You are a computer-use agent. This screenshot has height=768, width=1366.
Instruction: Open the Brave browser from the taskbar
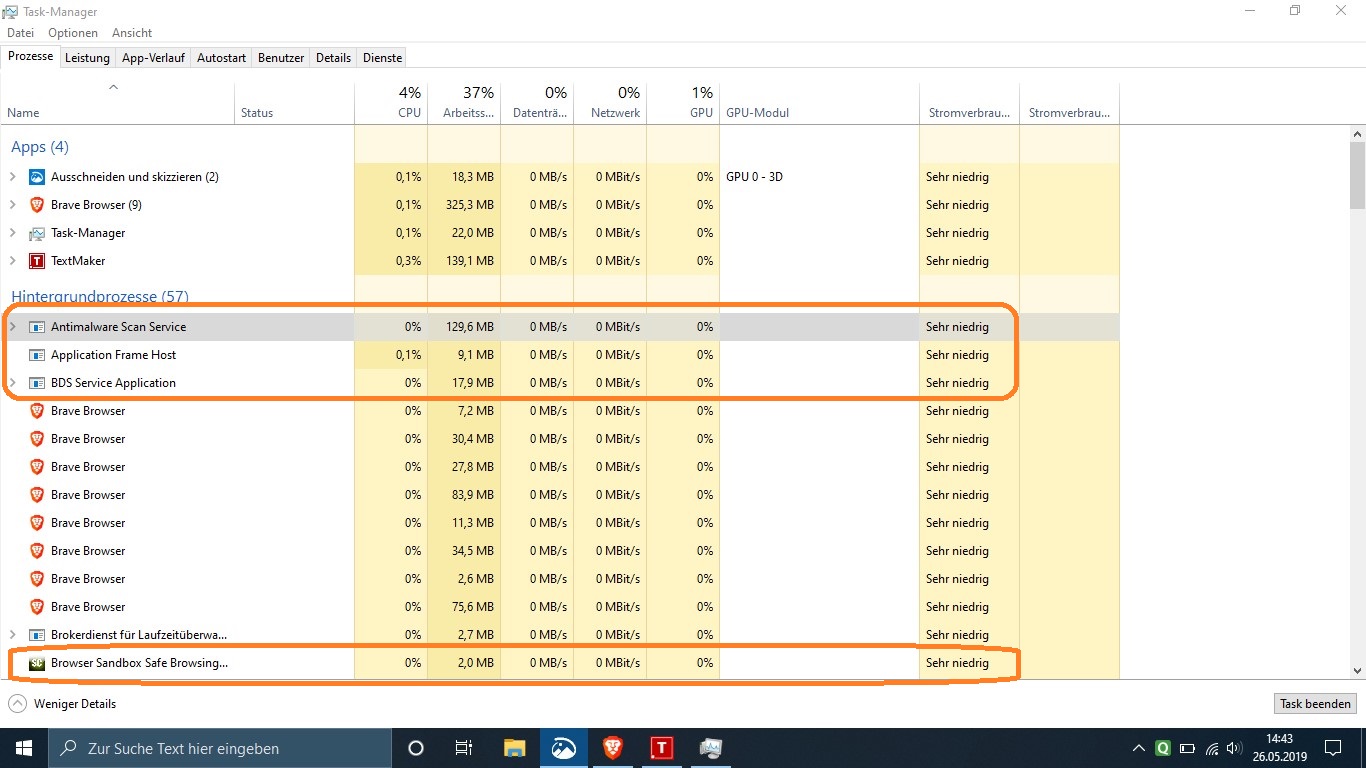612,747
